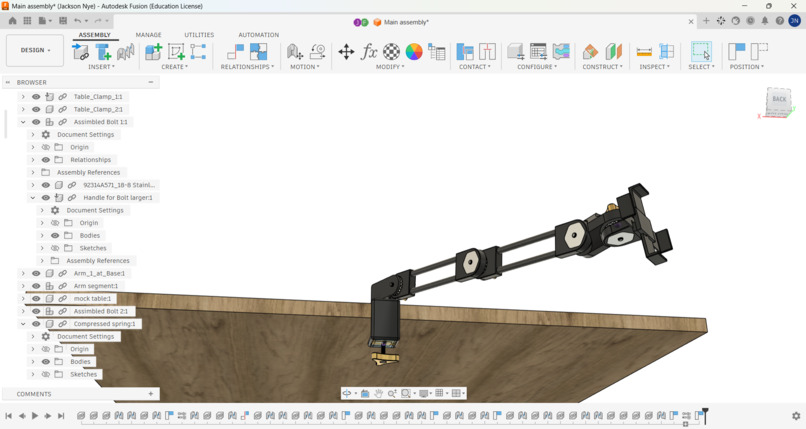The image size is (806, 429).
Task: Click the Orbit navigation tool
Action: (347, 394)
